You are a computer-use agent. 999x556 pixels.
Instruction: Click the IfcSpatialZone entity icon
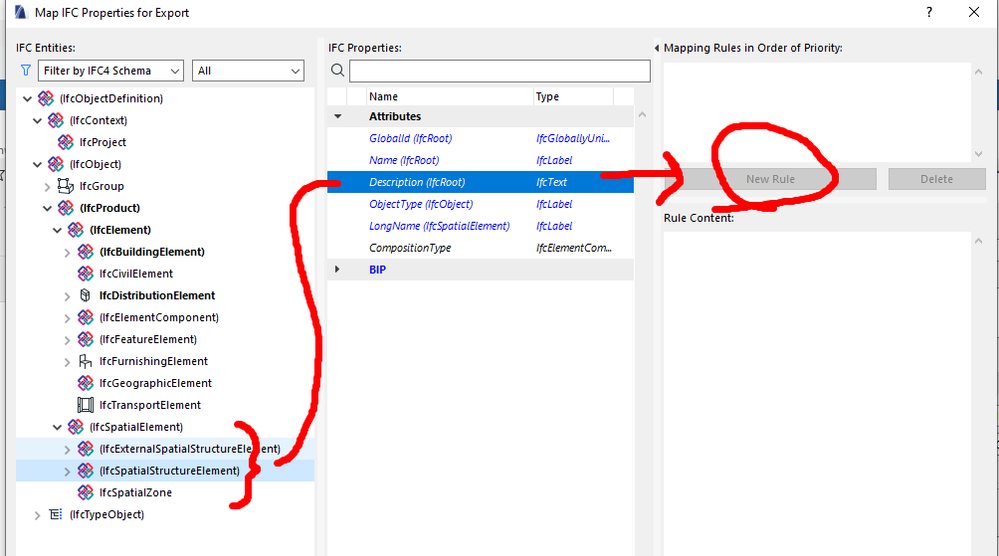tap(85, 492)
